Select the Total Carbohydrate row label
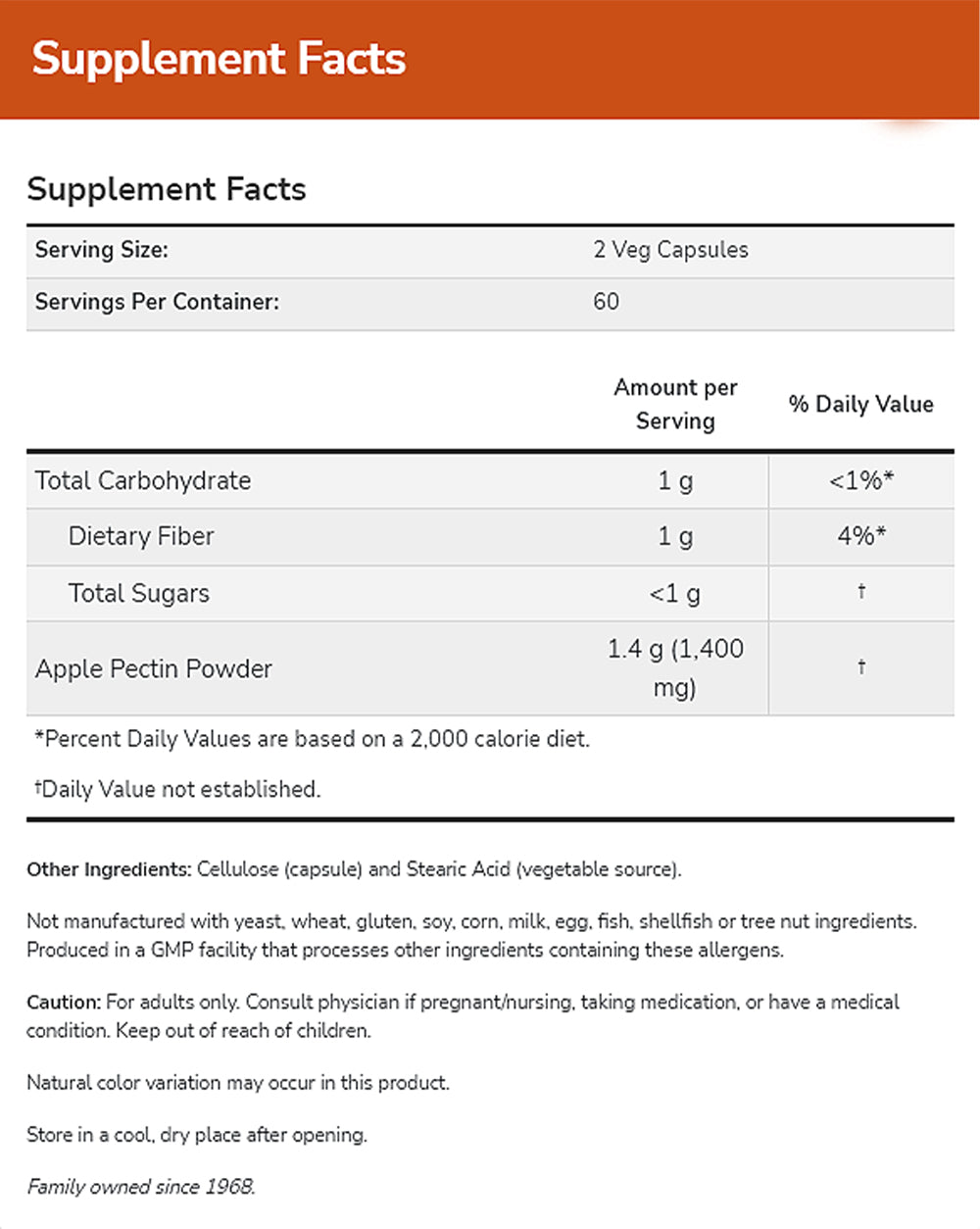Screen dimensions: 980x1229 [x=143, y=480]
